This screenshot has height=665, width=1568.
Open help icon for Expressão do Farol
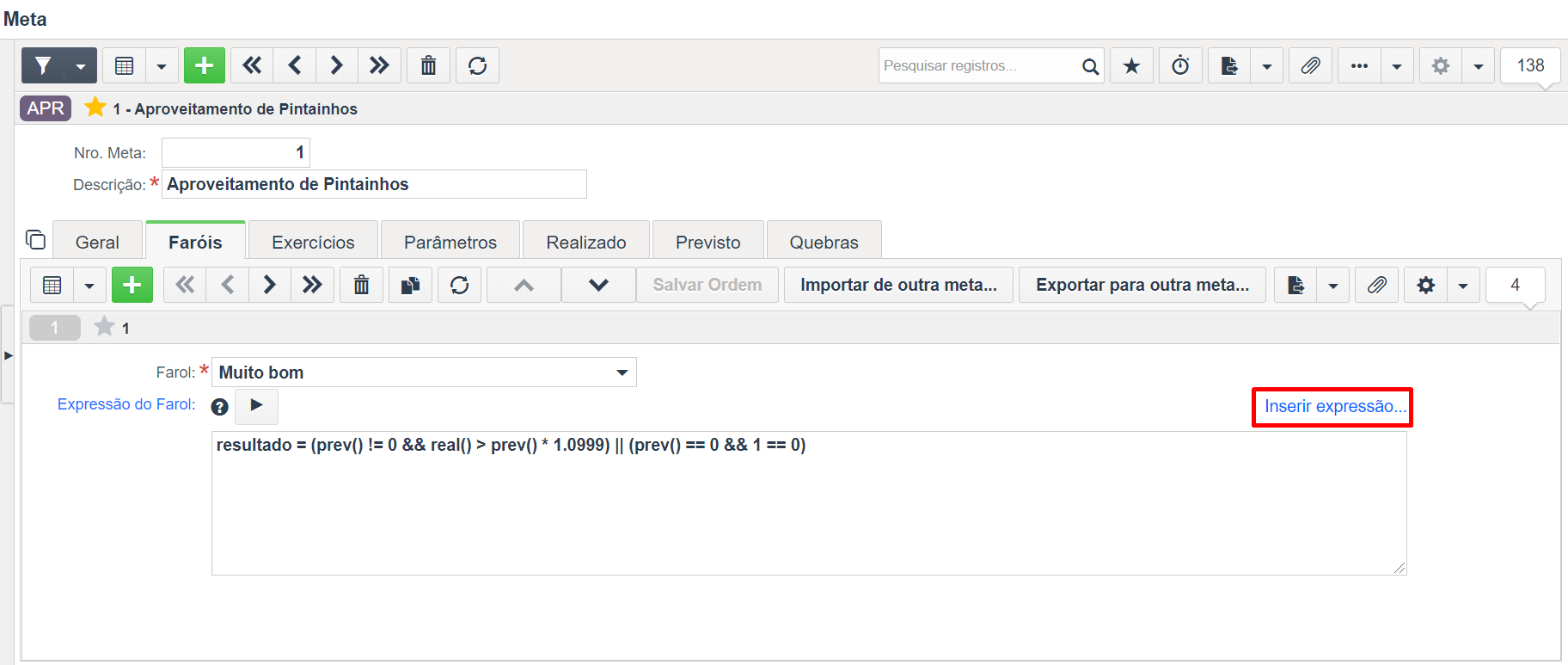tap(220, 407)
